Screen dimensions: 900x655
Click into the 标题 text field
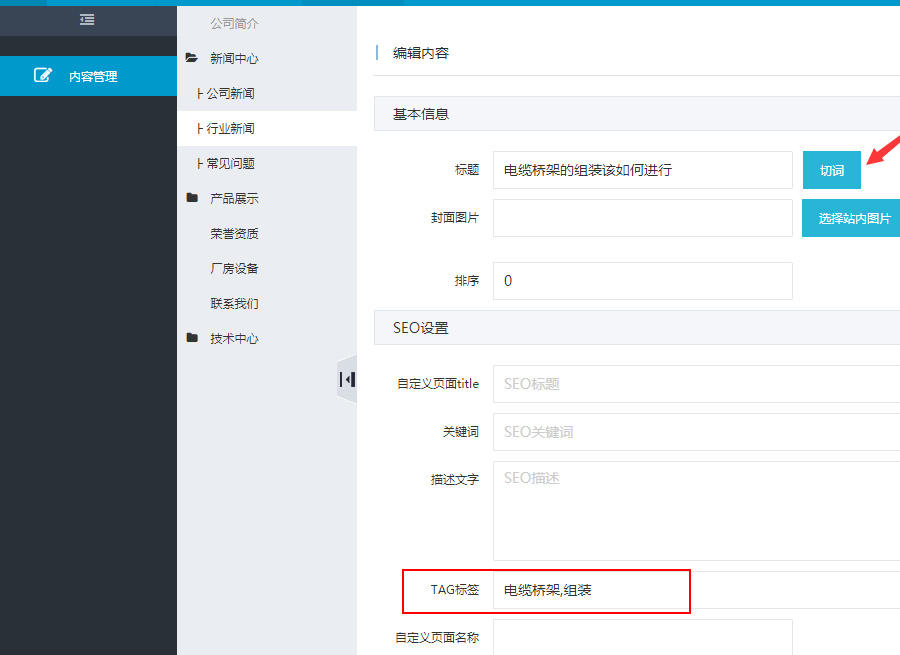tap(642, 170)
